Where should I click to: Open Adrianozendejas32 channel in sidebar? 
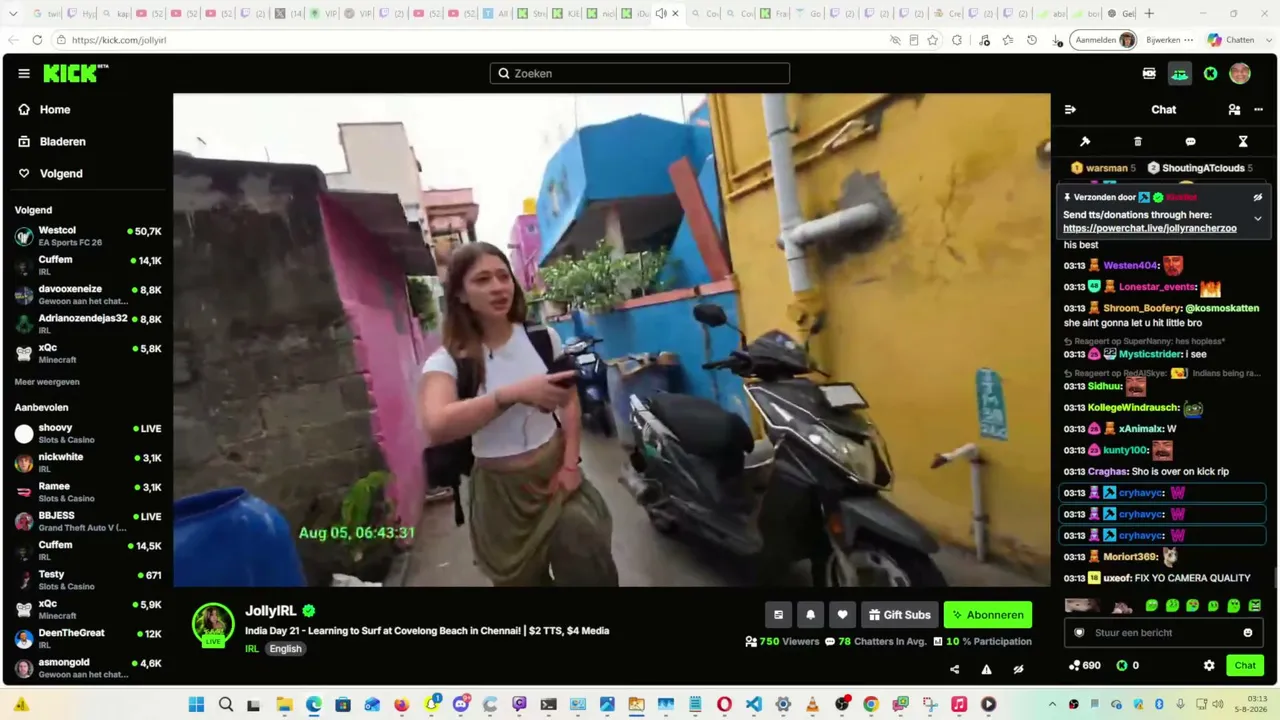(88, 324)
